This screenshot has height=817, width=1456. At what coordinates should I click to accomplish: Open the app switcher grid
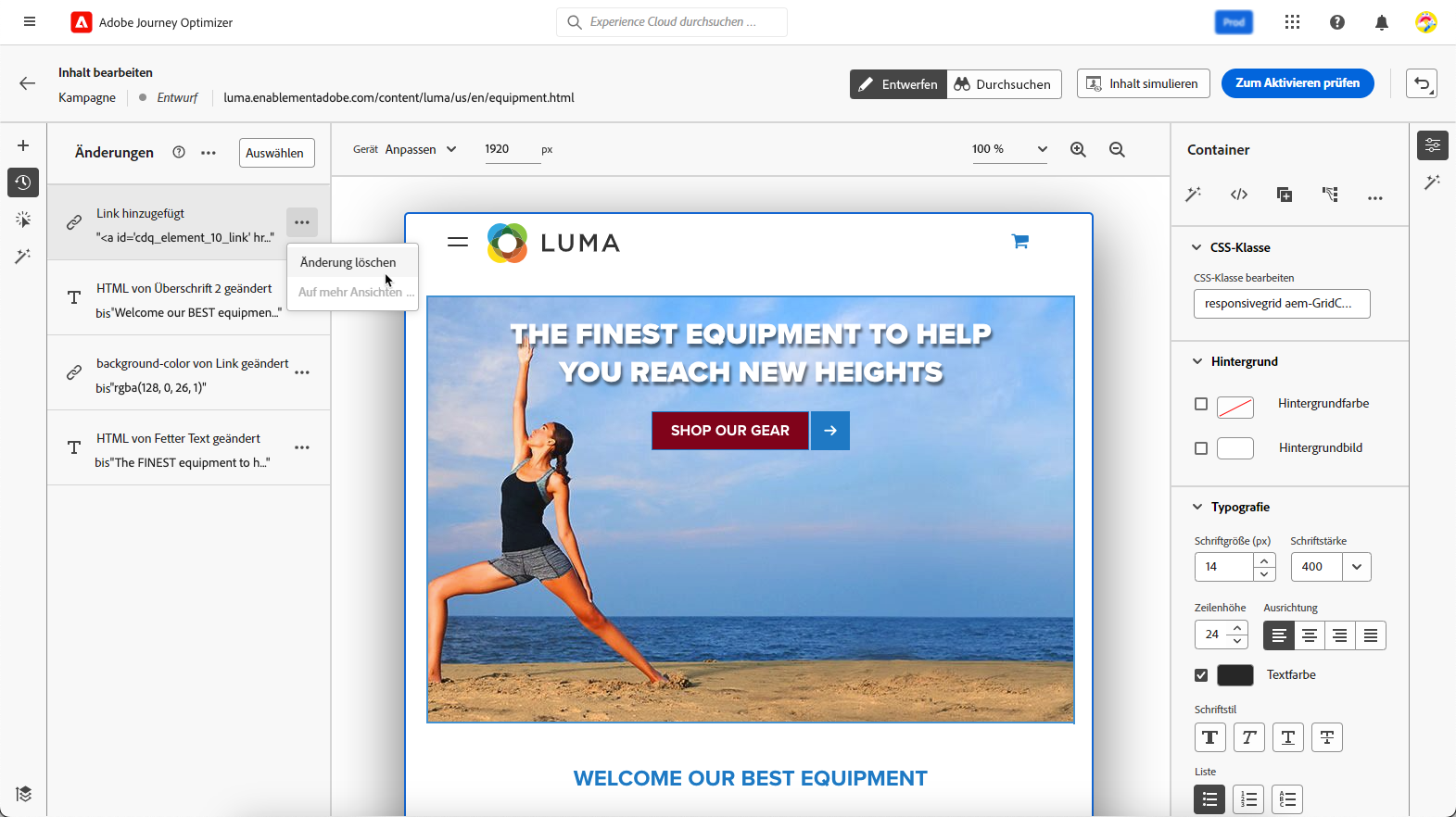point(1292,22)
